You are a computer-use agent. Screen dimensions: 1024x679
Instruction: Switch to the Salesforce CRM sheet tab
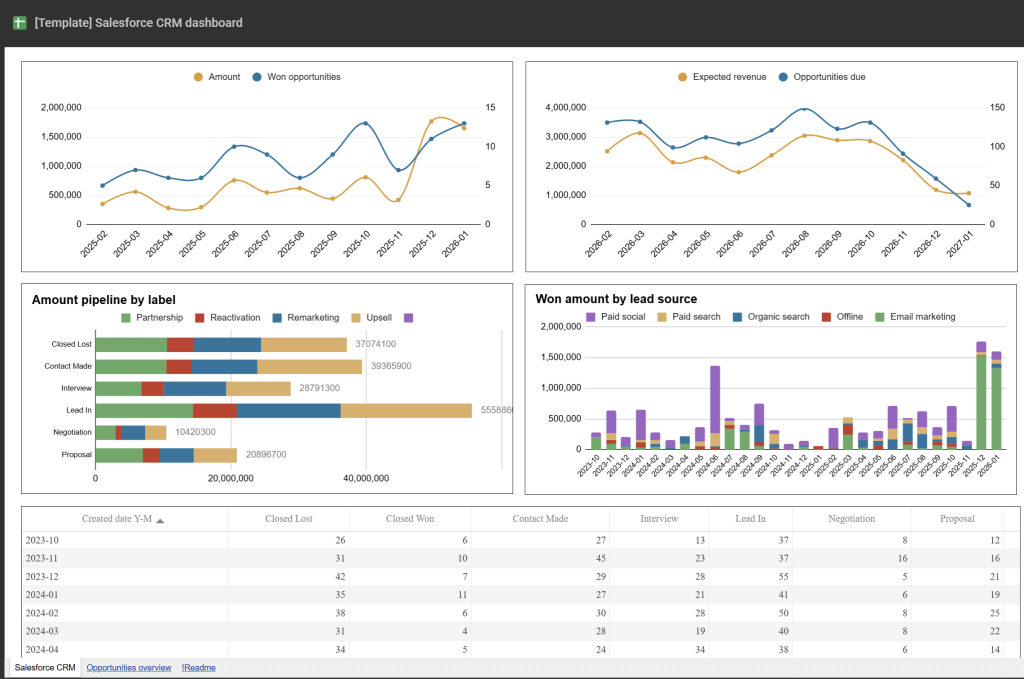point(43,667)
